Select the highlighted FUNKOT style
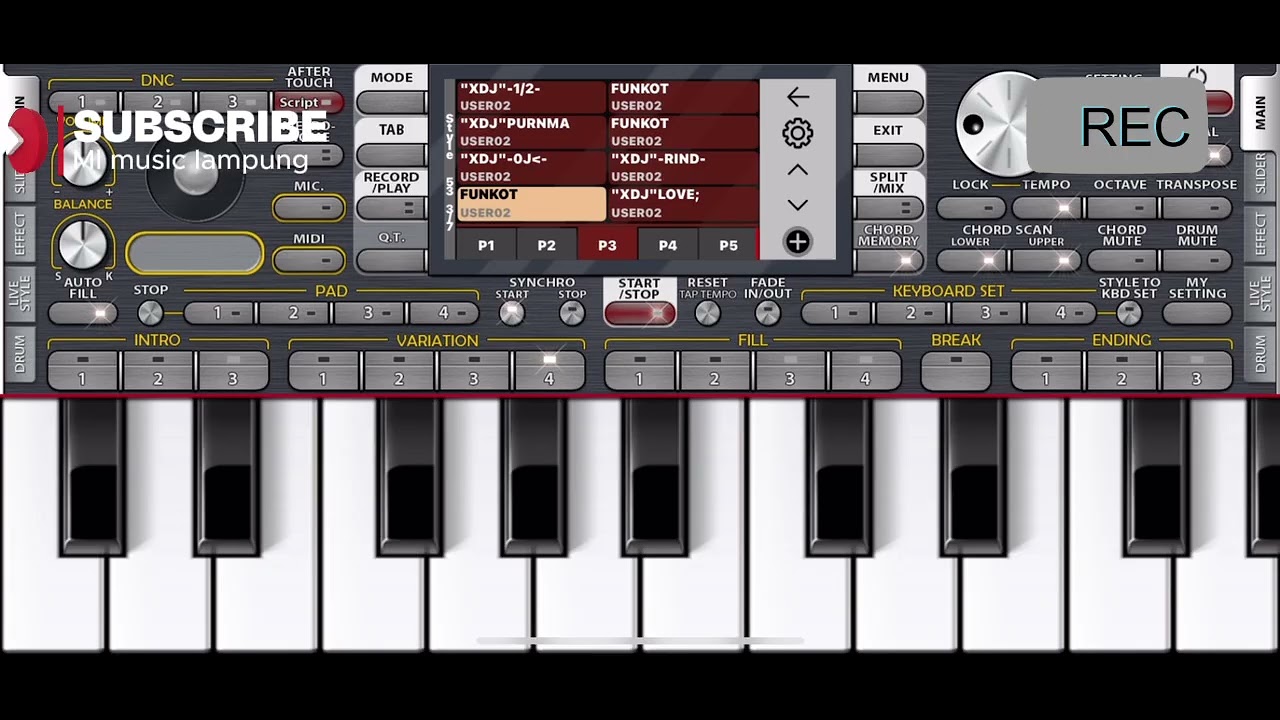 click(x=532, y=203)
